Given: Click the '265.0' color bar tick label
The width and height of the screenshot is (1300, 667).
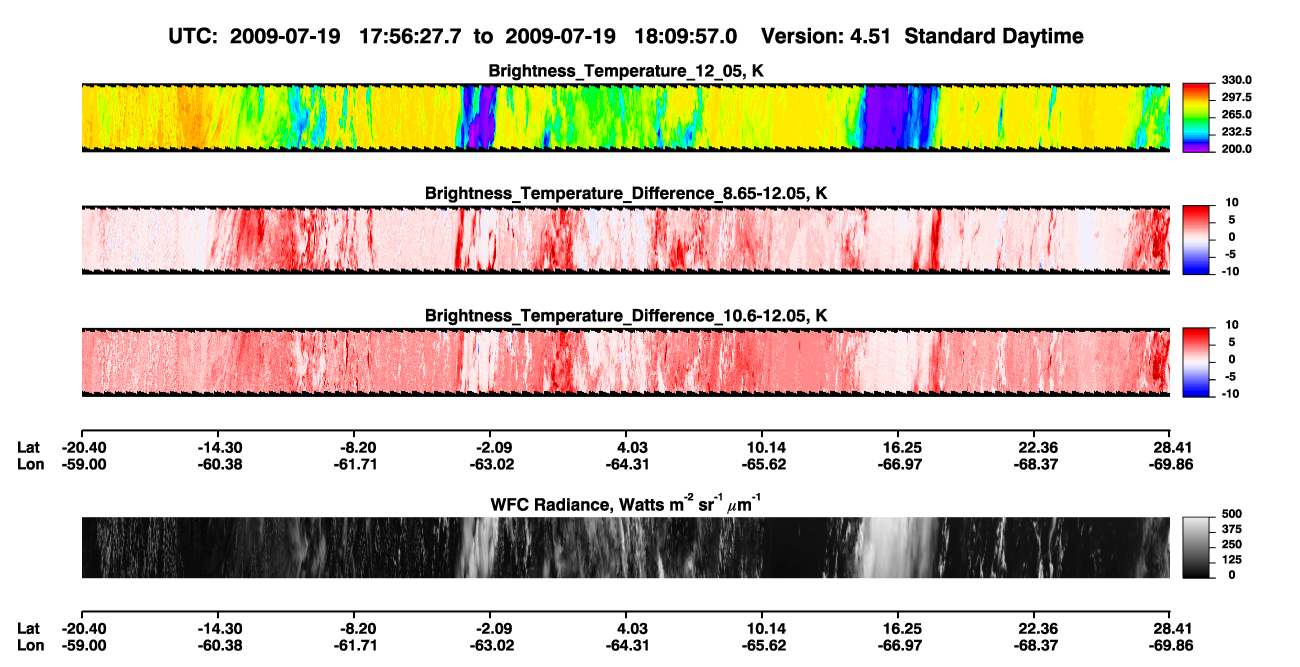Looking at the screenshot, I should click(1238, 115).
